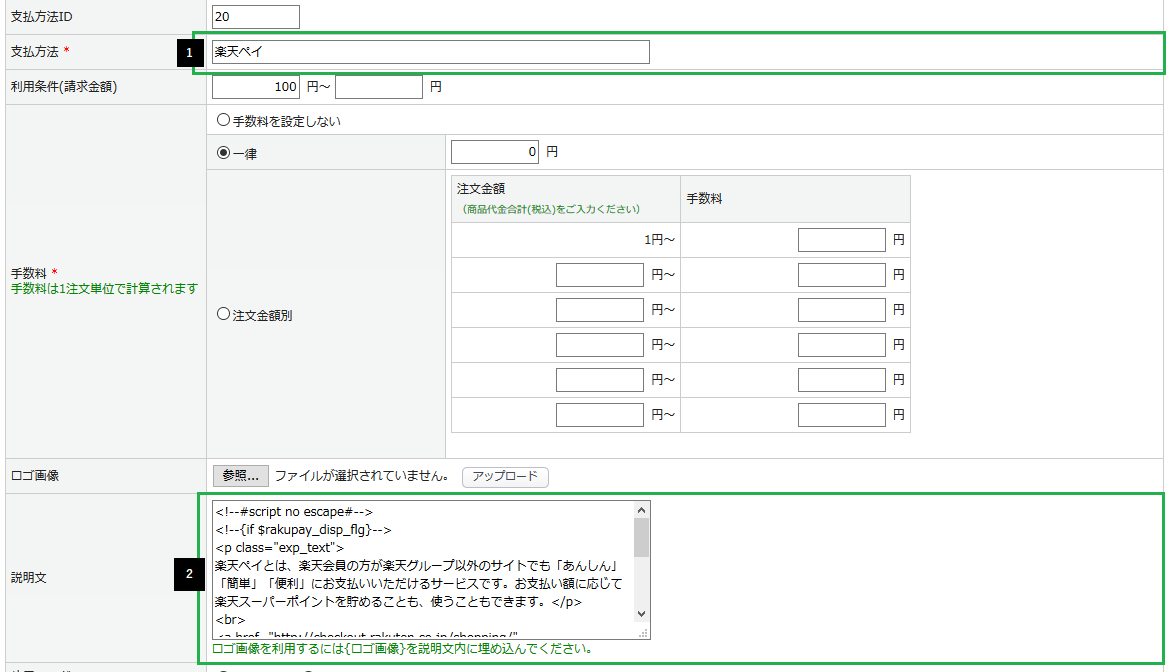Screen dimensions: 1170x672
Task: Click the 支払方法ID field containing 20
Action: tap(255, 17)
